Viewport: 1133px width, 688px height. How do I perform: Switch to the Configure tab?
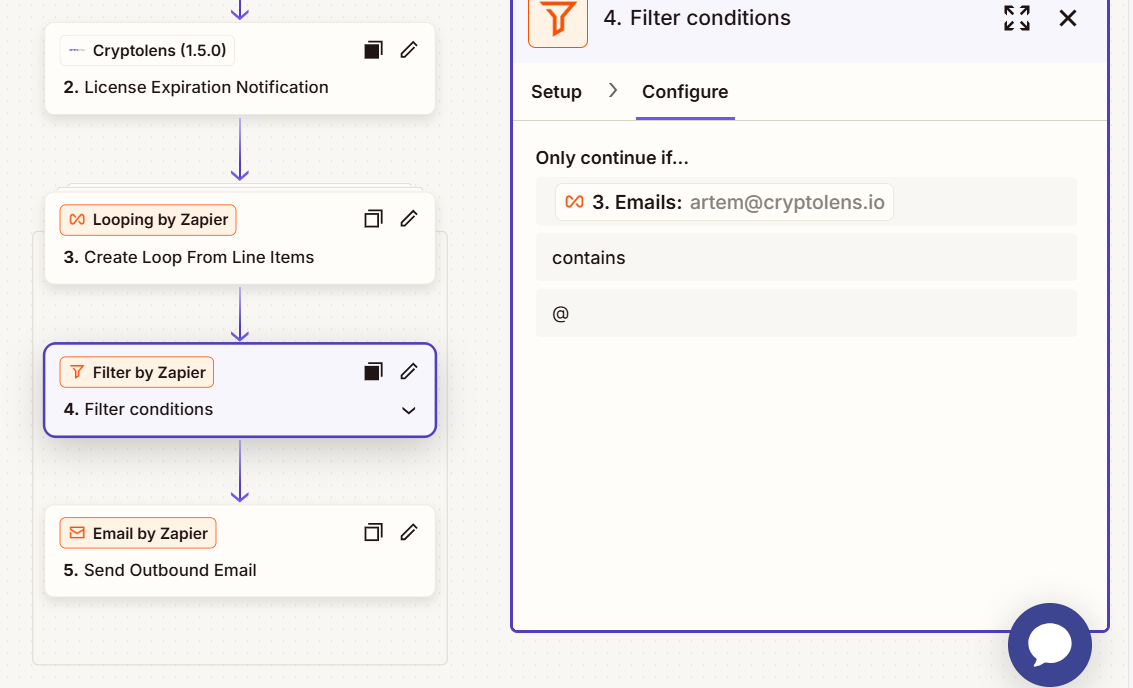pos(685,92)
